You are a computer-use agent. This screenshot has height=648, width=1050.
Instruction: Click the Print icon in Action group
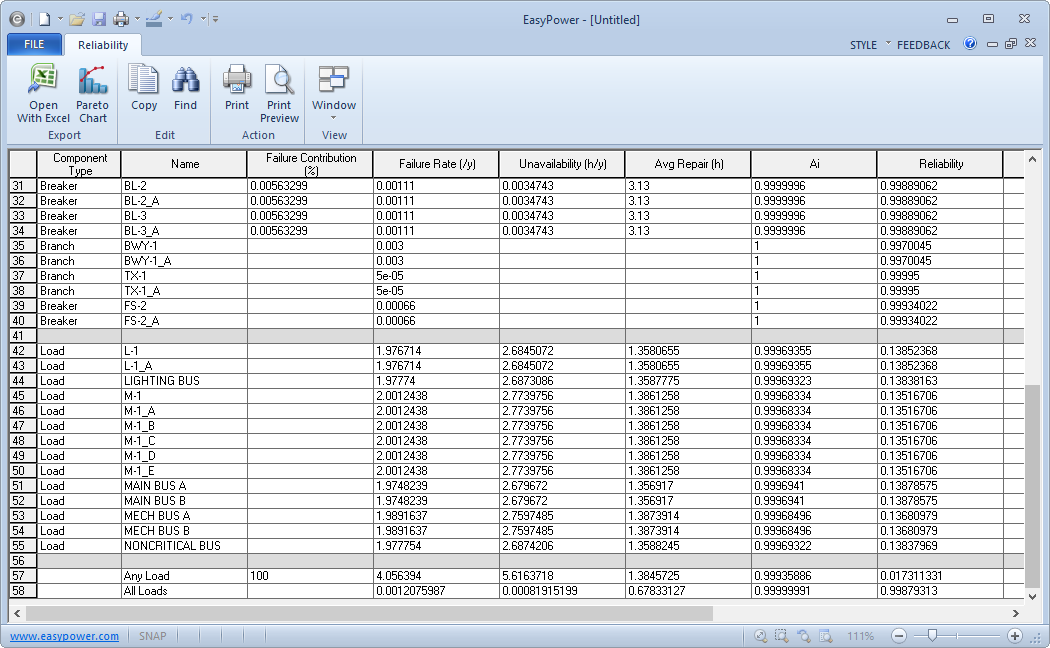tap(237, 88)
